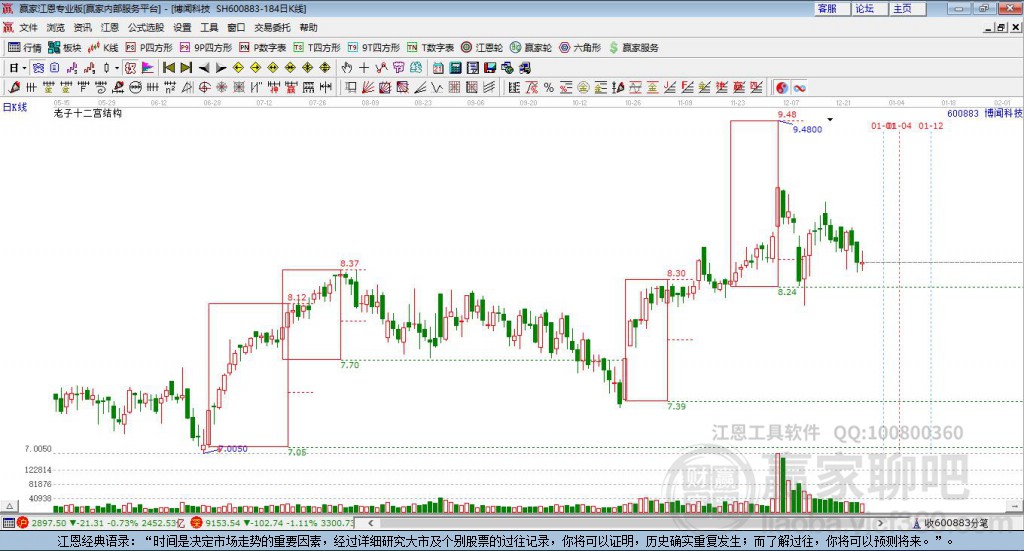Open the P数字表 table
The height and width of the screenshot is (551, 1024).
click(x=263, y=48)
